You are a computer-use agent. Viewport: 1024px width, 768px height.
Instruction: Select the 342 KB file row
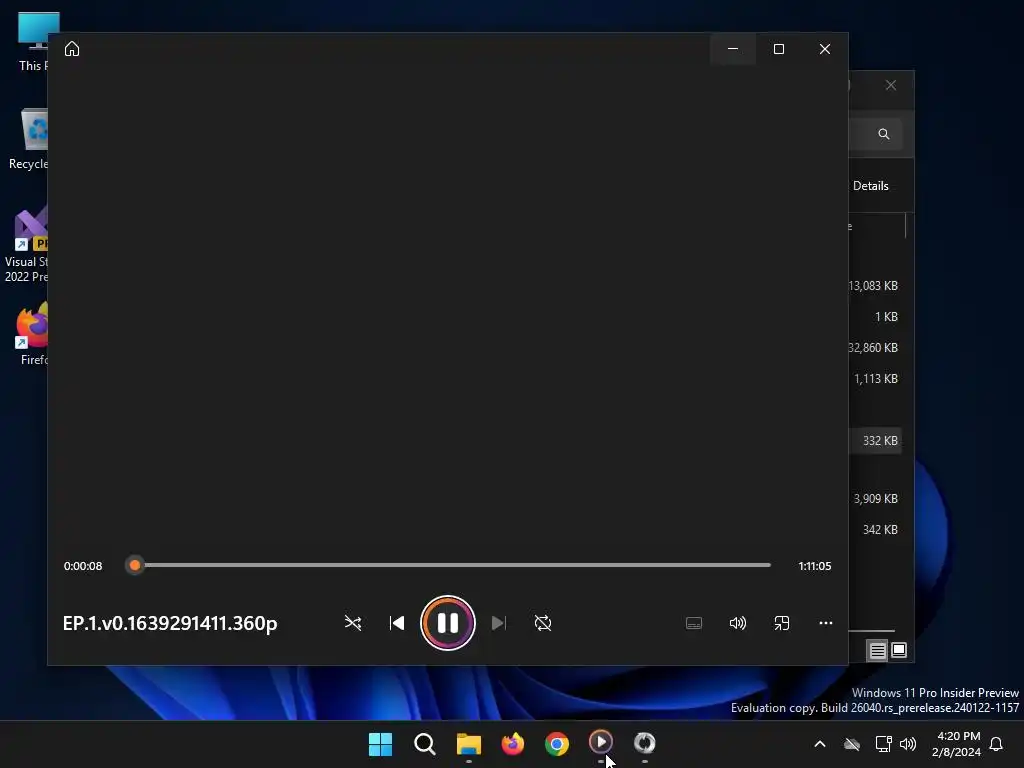[x=875, y=530]
